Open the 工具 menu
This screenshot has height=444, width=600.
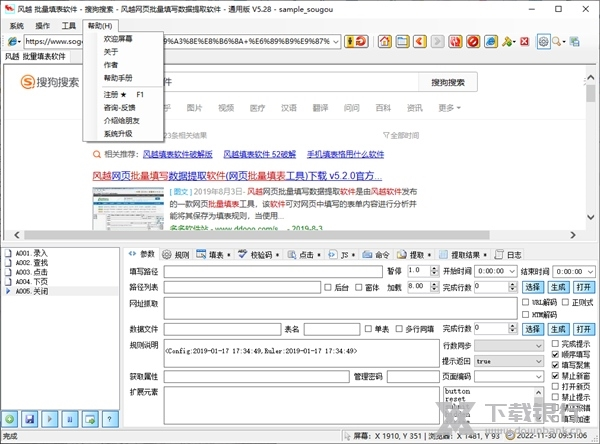click(x=68, y=26)
